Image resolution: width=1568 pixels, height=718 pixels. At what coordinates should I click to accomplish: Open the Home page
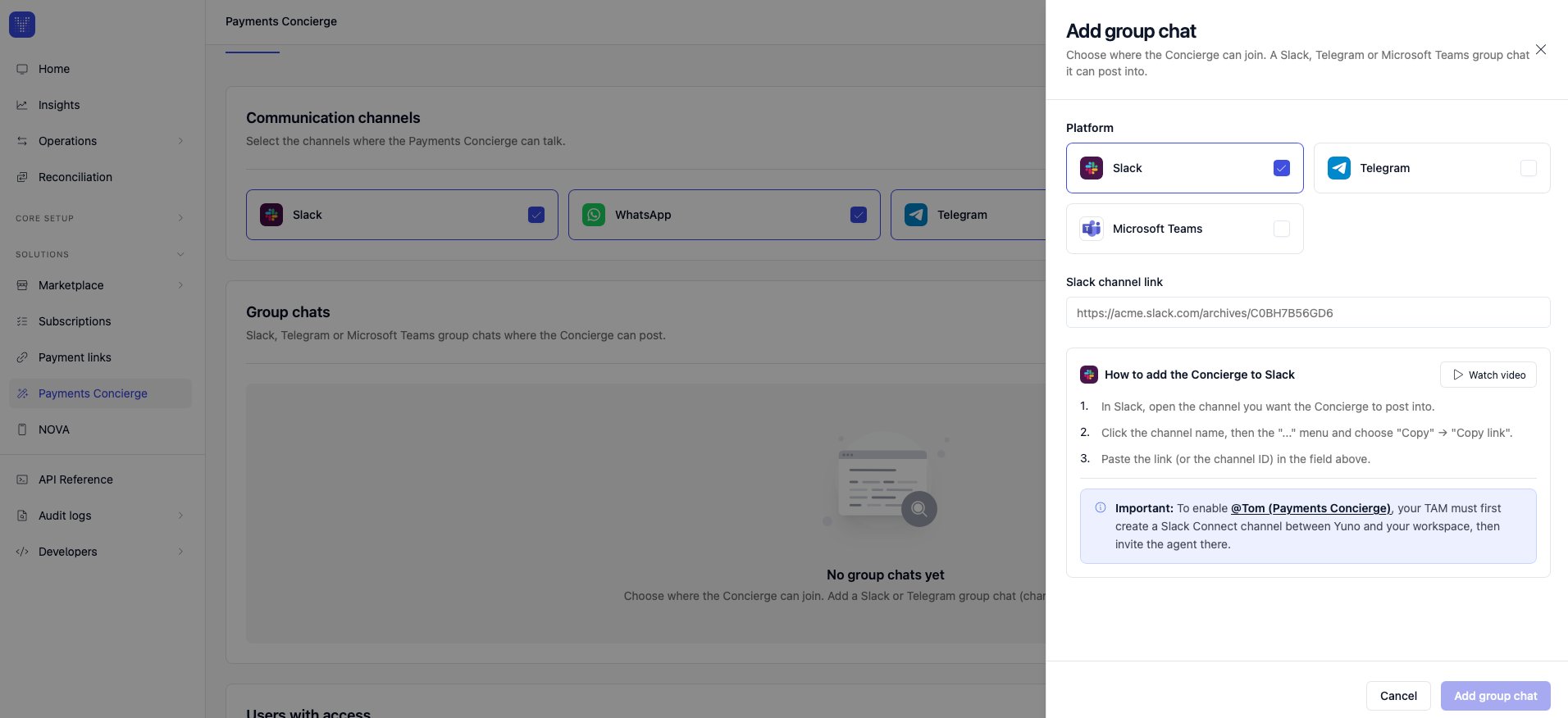click(x=100, y=69)
